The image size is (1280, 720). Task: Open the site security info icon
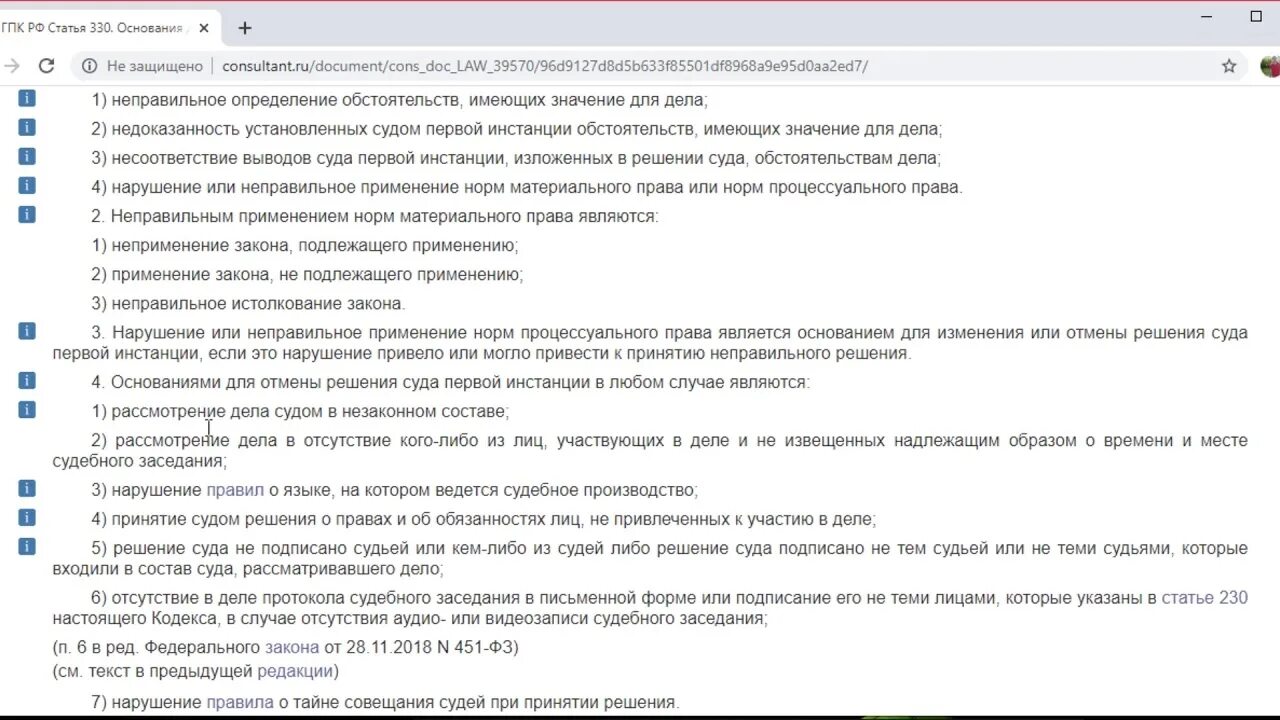tap(89, 66)
